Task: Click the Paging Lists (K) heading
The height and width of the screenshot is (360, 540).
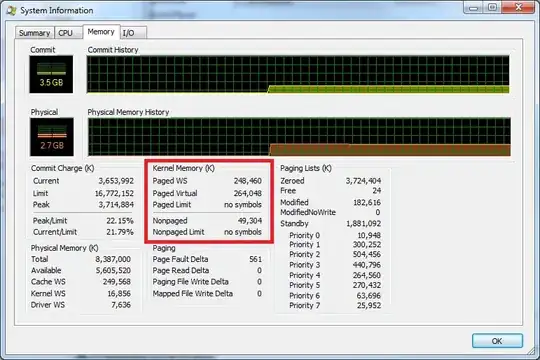Action: (x=306, y=168)
